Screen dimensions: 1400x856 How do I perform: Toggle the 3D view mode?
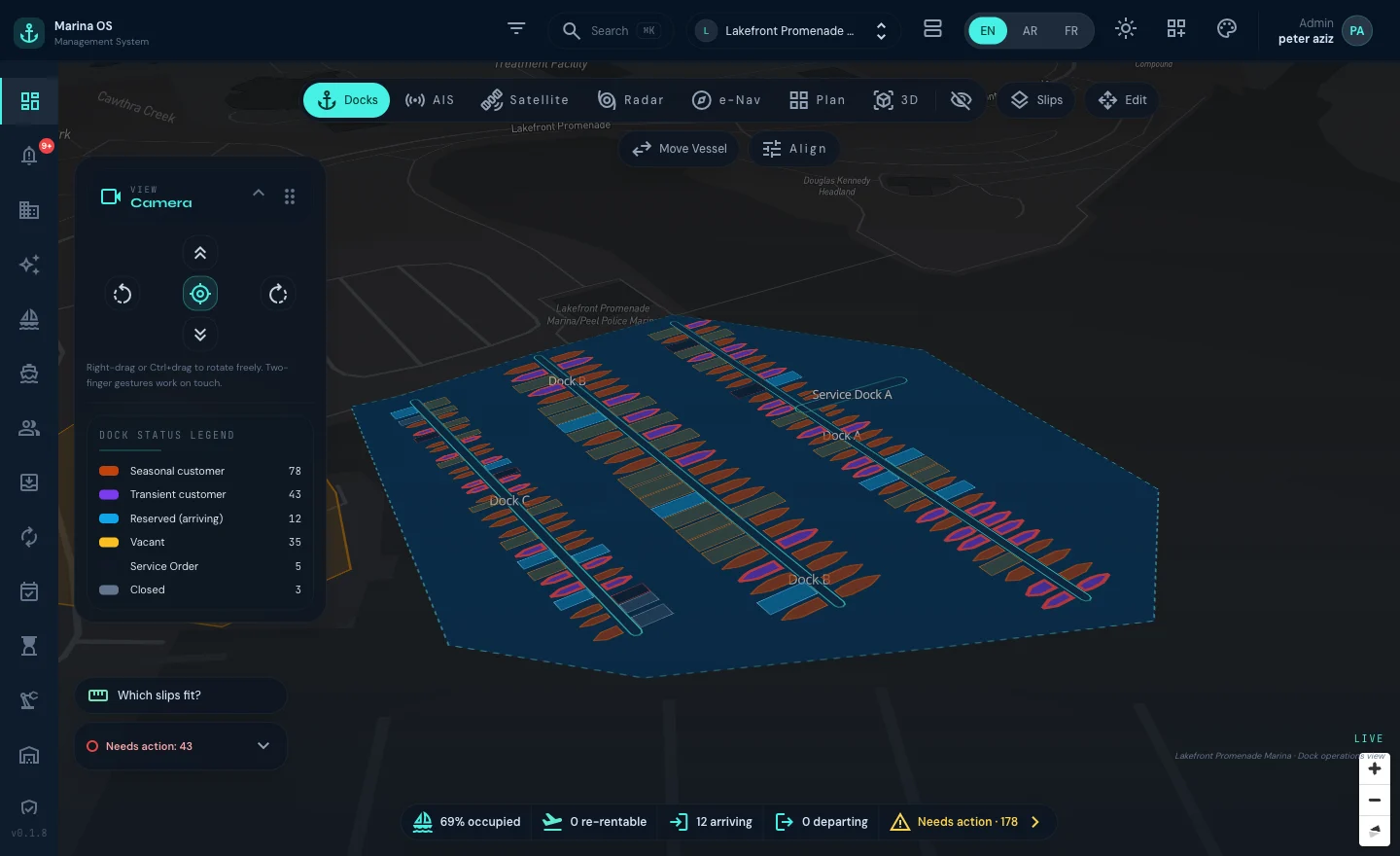[x=896, y=100]
